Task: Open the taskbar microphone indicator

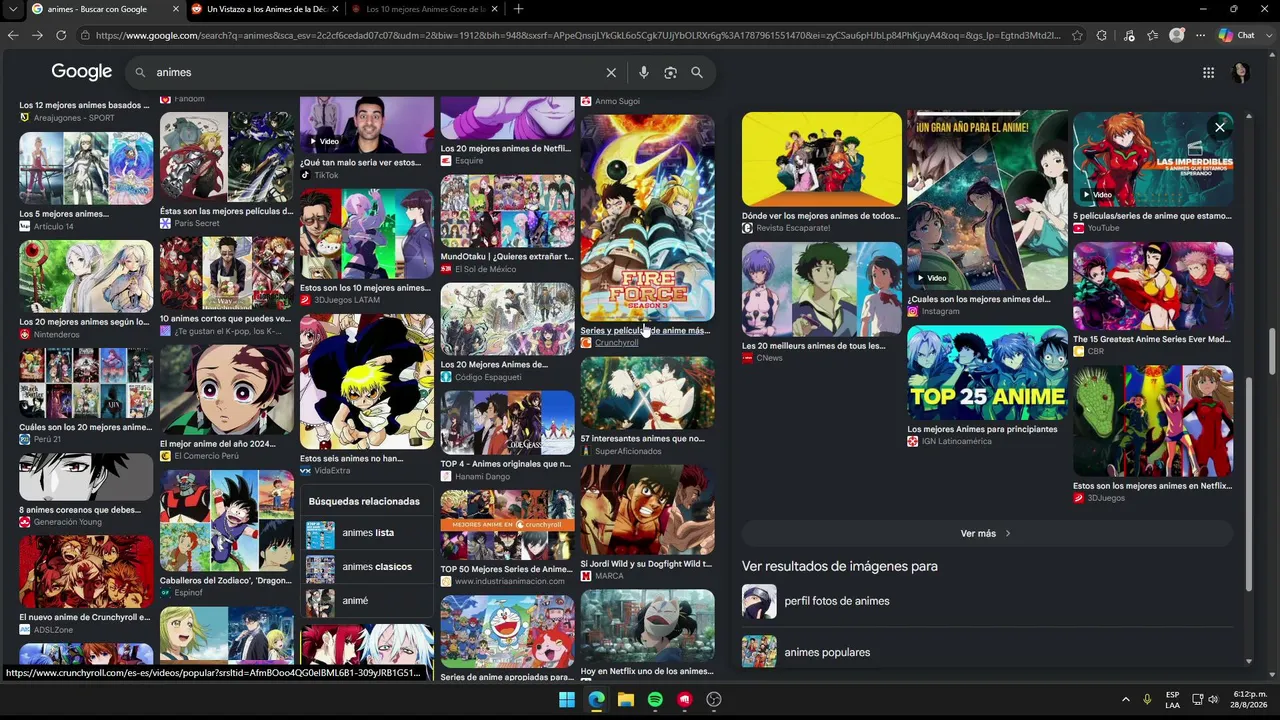Action: pyautogui.click(x=1147, y=699)
